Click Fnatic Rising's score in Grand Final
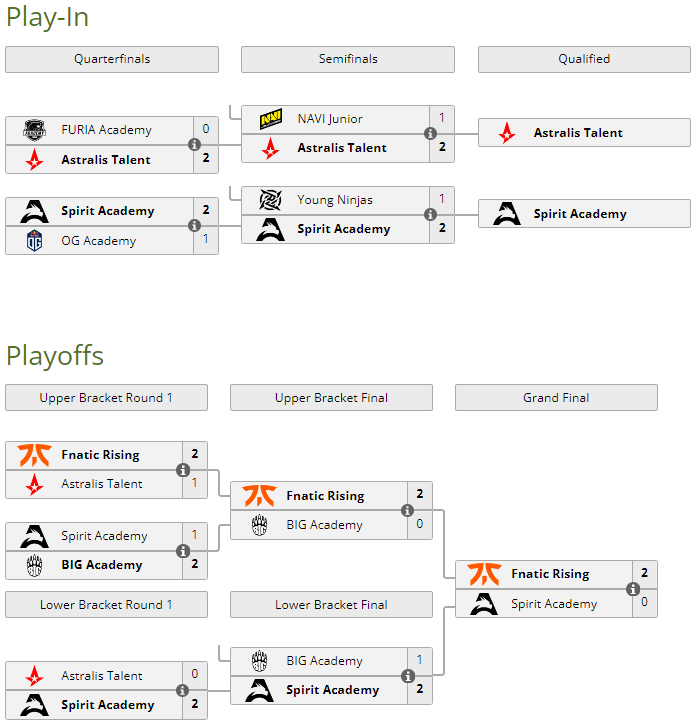The width and height of the screenshot is (697, 727). (x=645, y=574)
